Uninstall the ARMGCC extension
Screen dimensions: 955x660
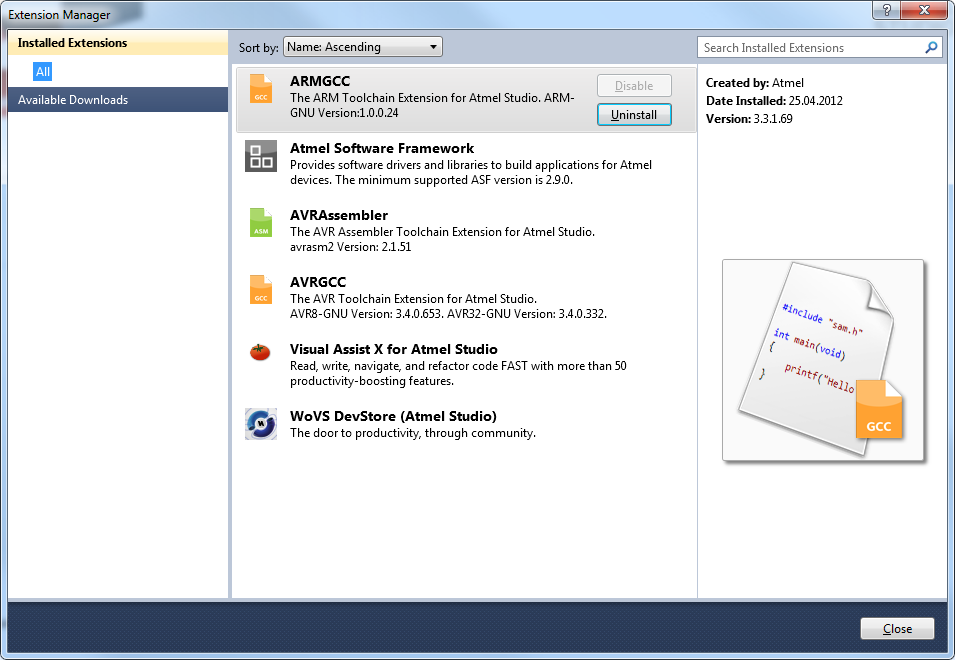pyautogui.click(x=634, y=115)
